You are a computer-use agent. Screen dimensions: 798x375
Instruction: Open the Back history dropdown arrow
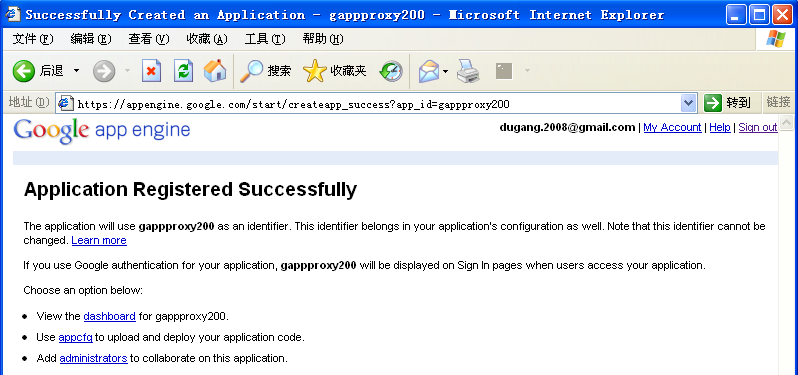click(x=76, y=71)
